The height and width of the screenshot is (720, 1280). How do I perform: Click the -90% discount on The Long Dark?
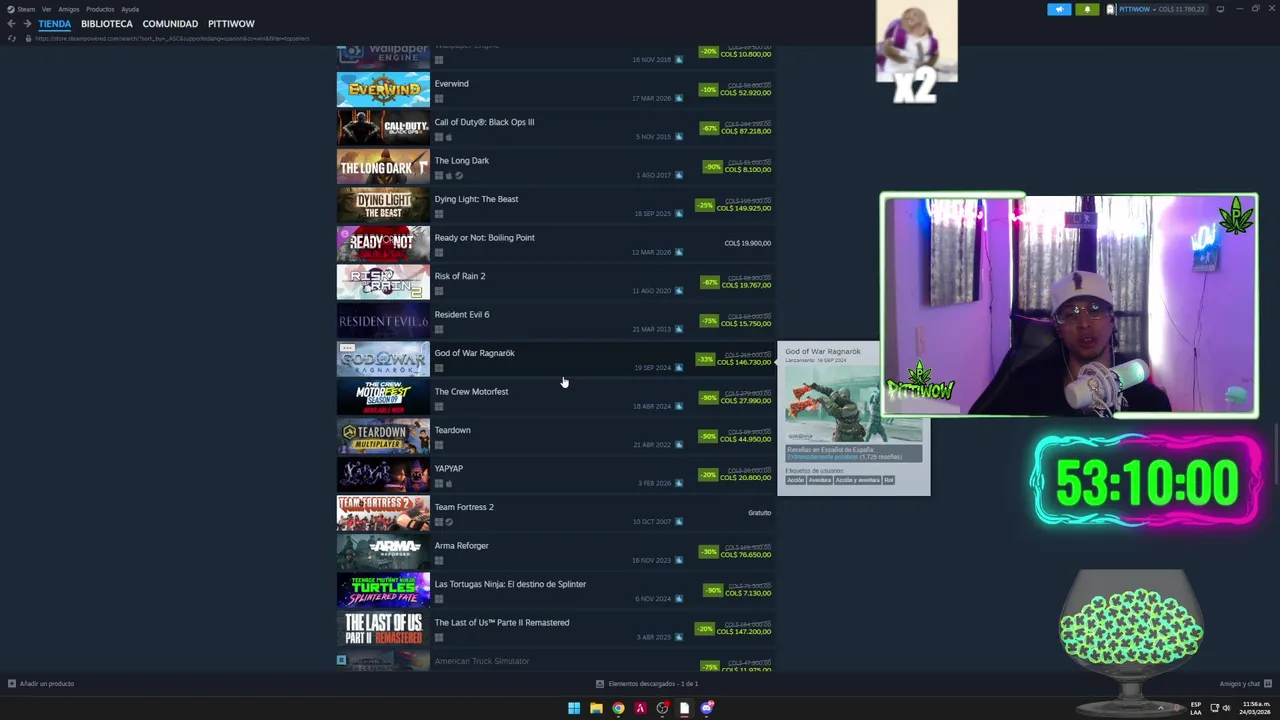click(x=712, y=167)
